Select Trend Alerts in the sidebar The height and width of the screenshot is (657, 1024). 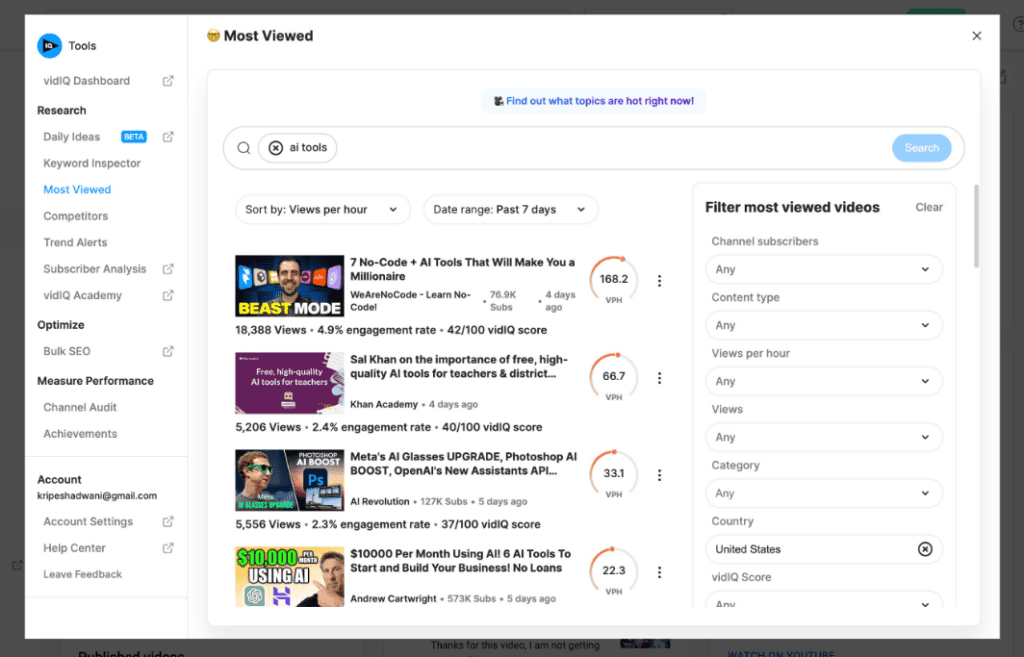[74, 242]
